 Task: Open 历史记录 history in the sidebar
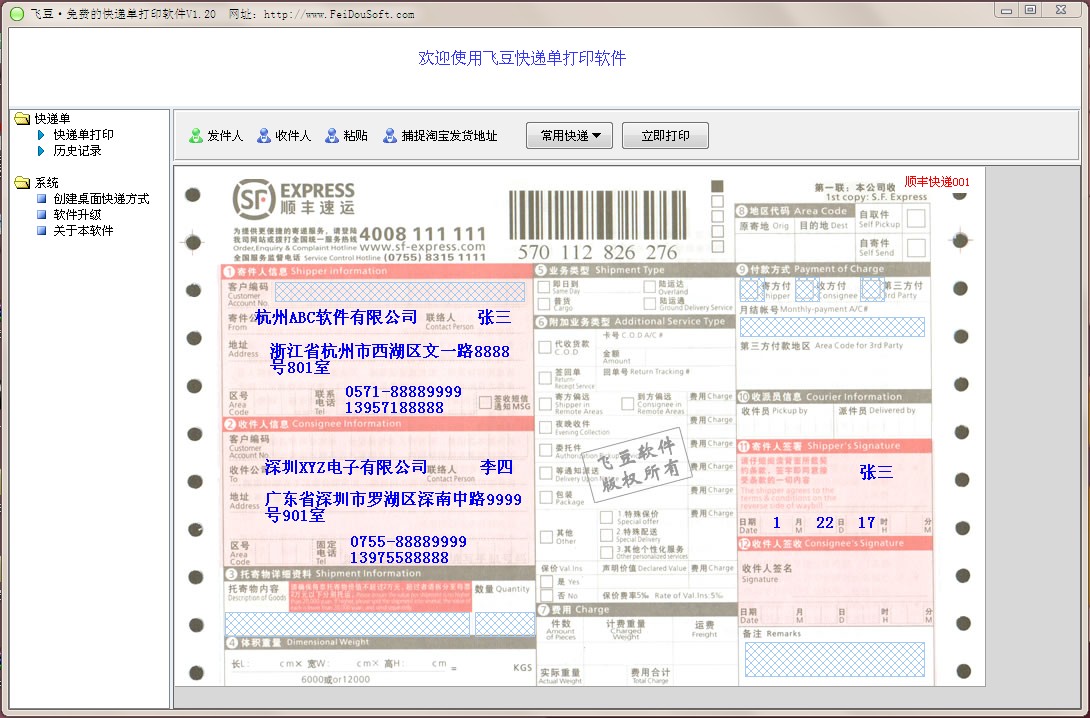(77, 151)
